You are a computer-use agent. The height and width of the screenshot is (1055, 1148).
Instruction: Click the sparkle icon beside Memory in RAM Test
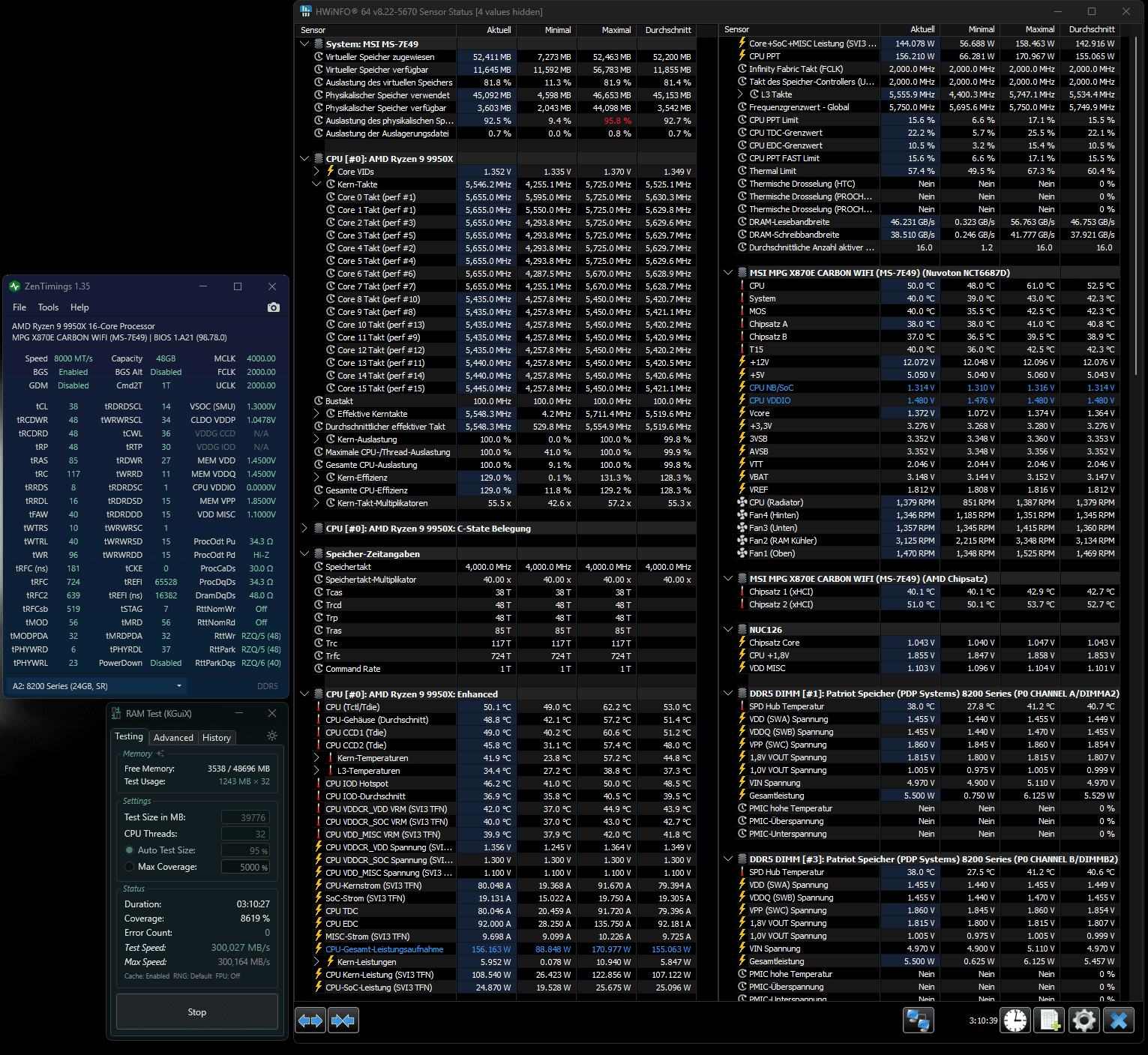tap(160, 754)
